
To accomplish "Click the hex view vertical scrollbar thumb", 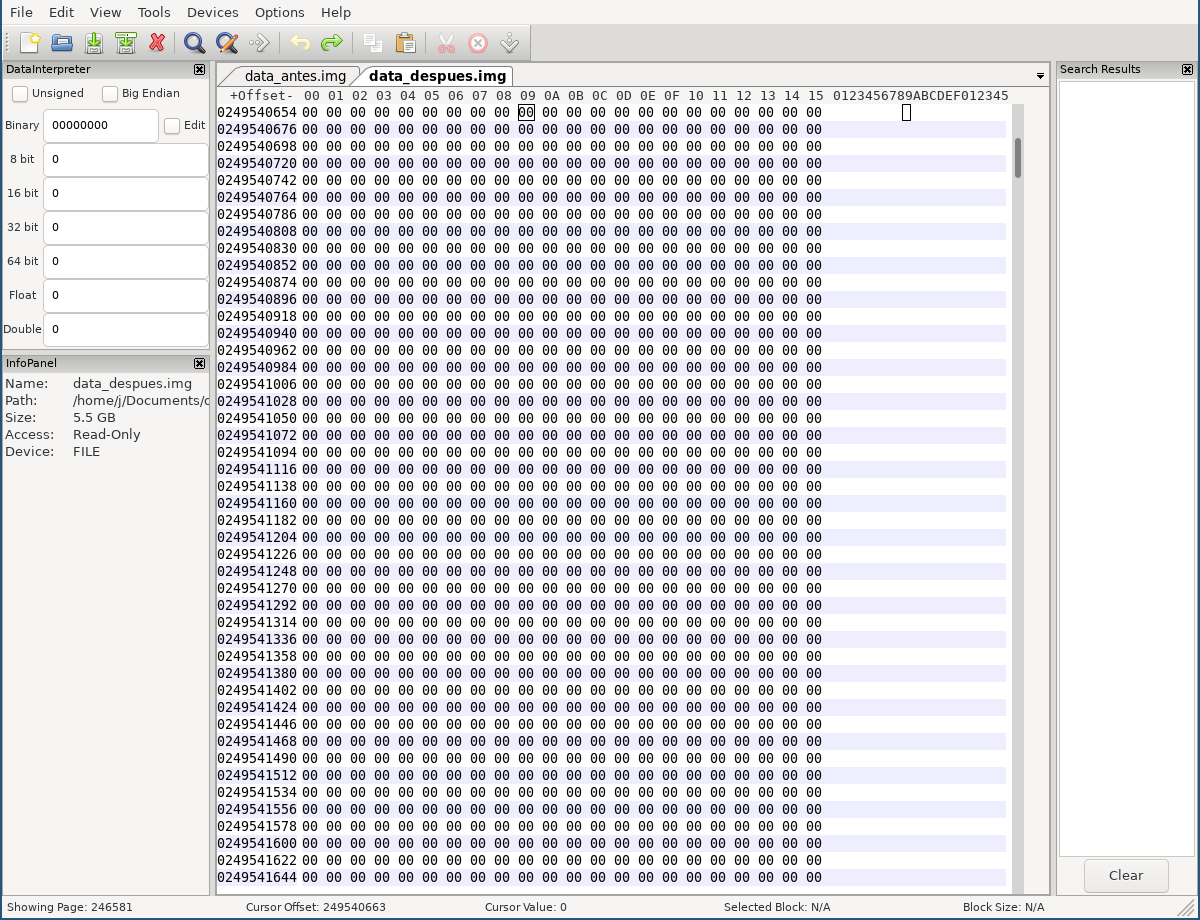I will click(1018, 158).
